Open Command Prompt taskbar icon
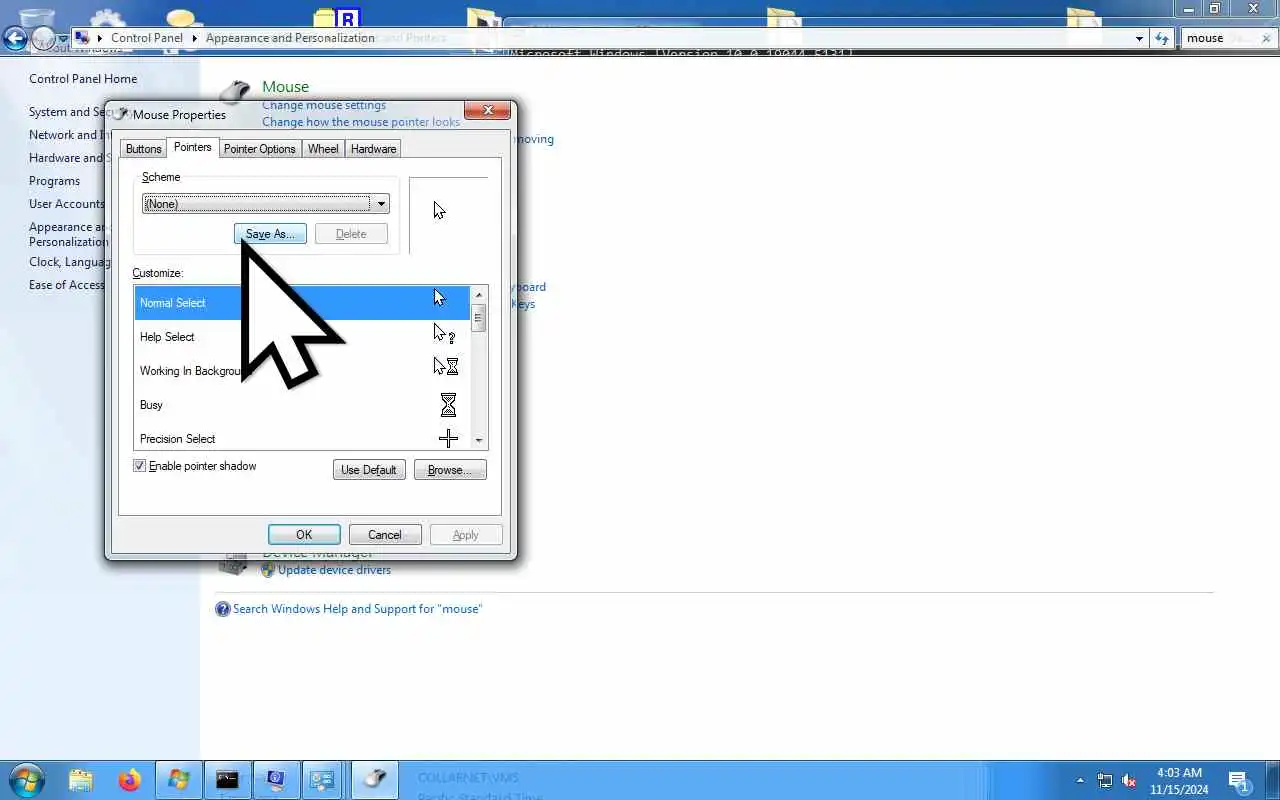The width and height of the screenshot is (1280, 800). 227,780
